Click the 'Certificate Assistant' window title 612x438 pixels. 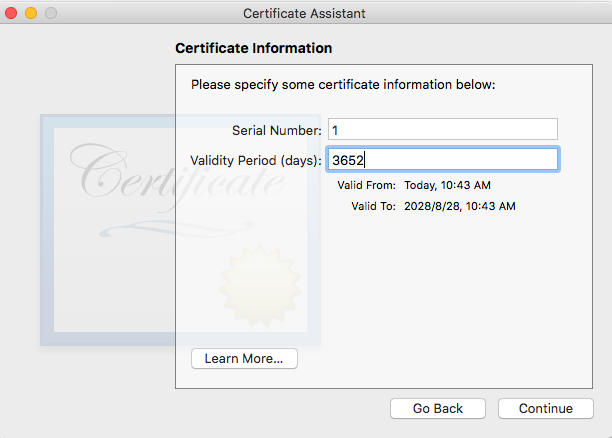(304, 14)
